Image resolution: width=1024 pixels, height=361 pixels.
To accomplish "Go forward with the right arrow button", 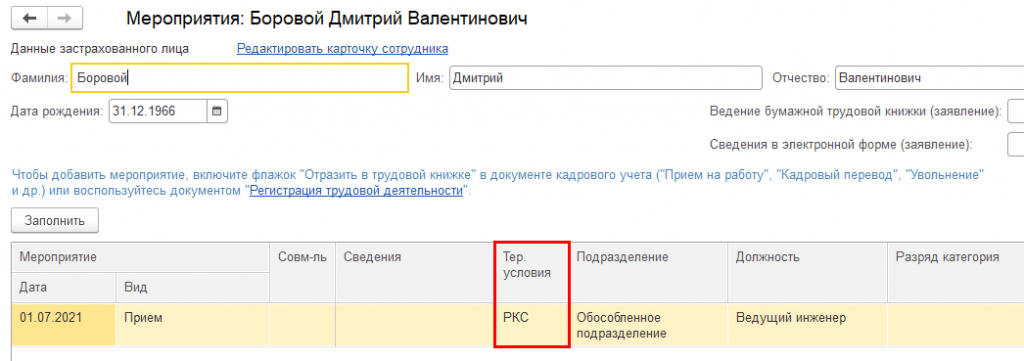I will pyautogui.click(x=64, y=18).
